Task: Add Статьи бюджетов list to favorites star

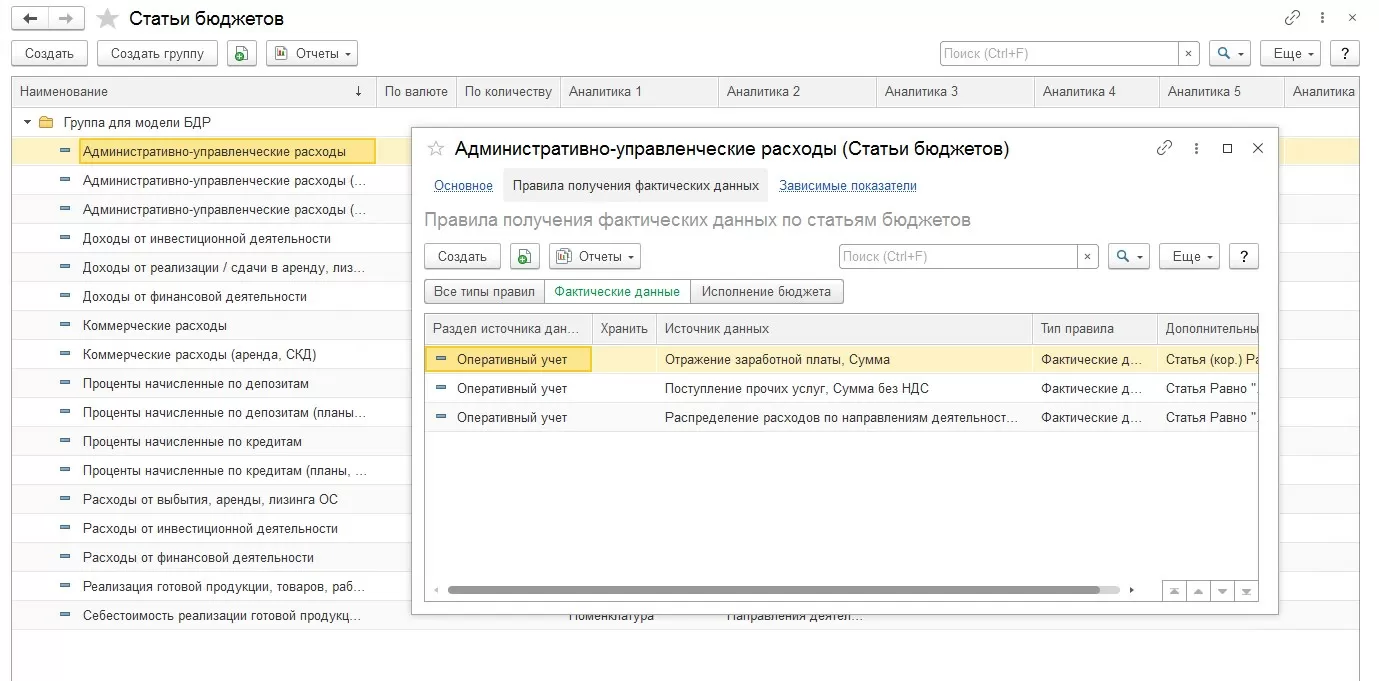Action: coord(108,19)
